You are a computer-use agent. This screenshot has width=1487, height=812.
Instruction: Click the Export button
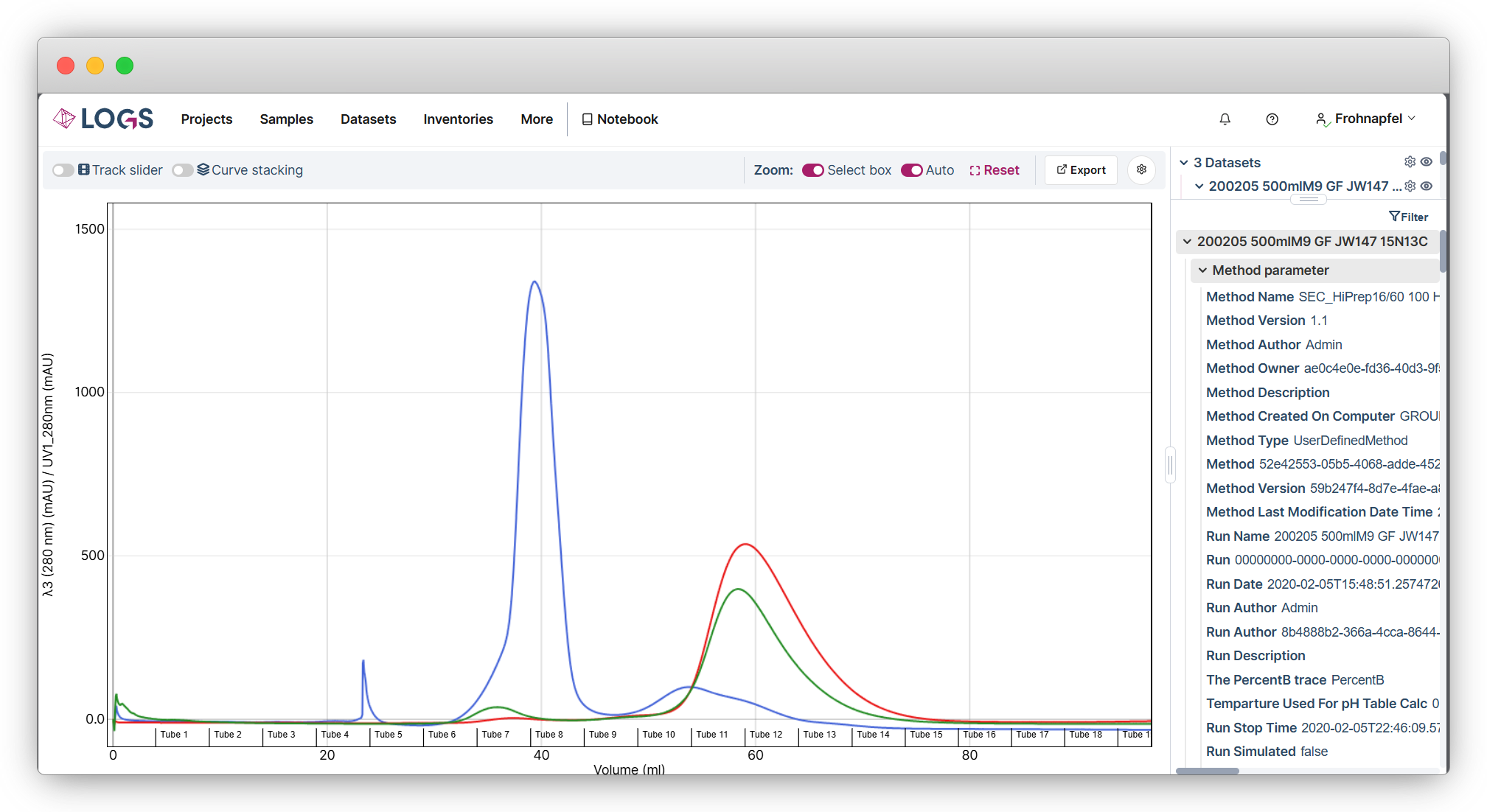[1081, 170]
